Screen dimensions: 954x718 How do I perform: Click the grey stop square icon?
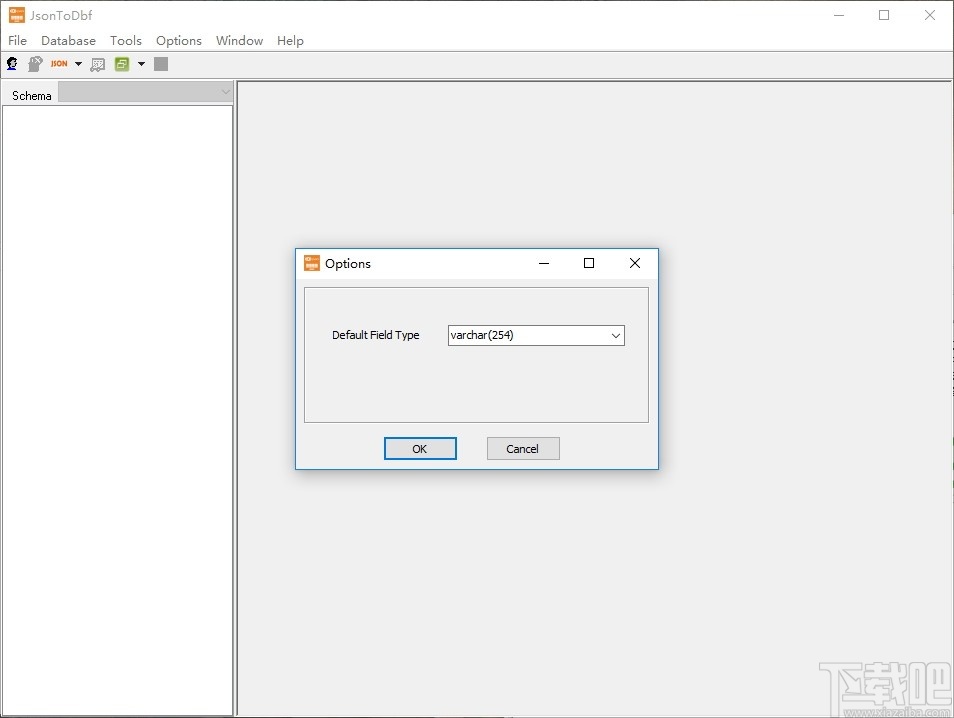point(161,64)
